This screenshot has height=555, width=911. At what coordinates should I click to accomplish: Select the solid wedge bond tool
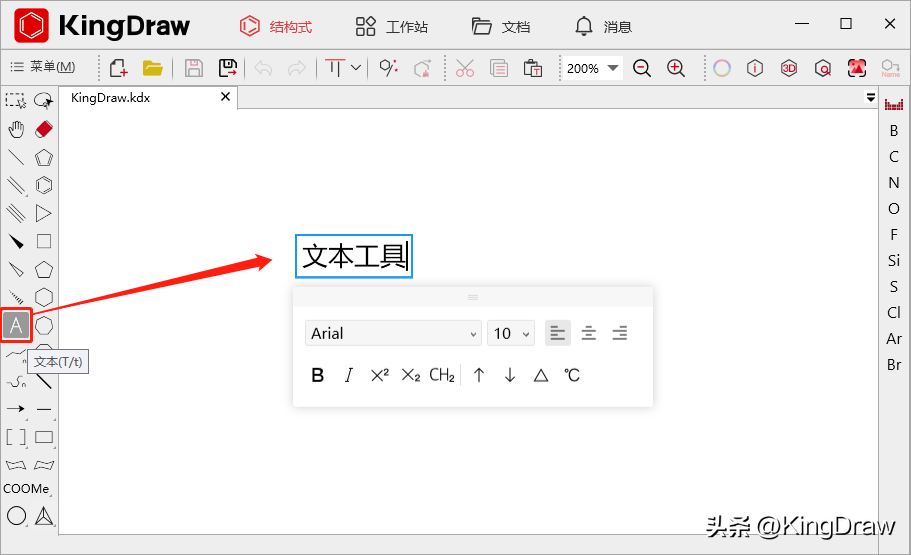point(16,241)
